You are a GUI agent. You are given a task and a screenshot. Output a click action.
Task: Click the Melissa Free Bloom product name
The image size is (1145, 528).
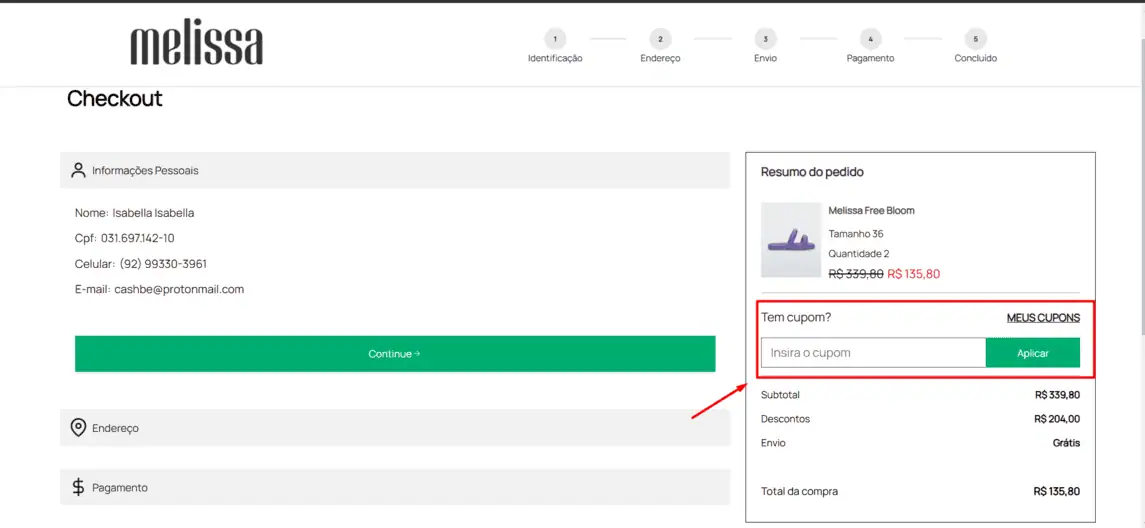[x=871, y=210]
